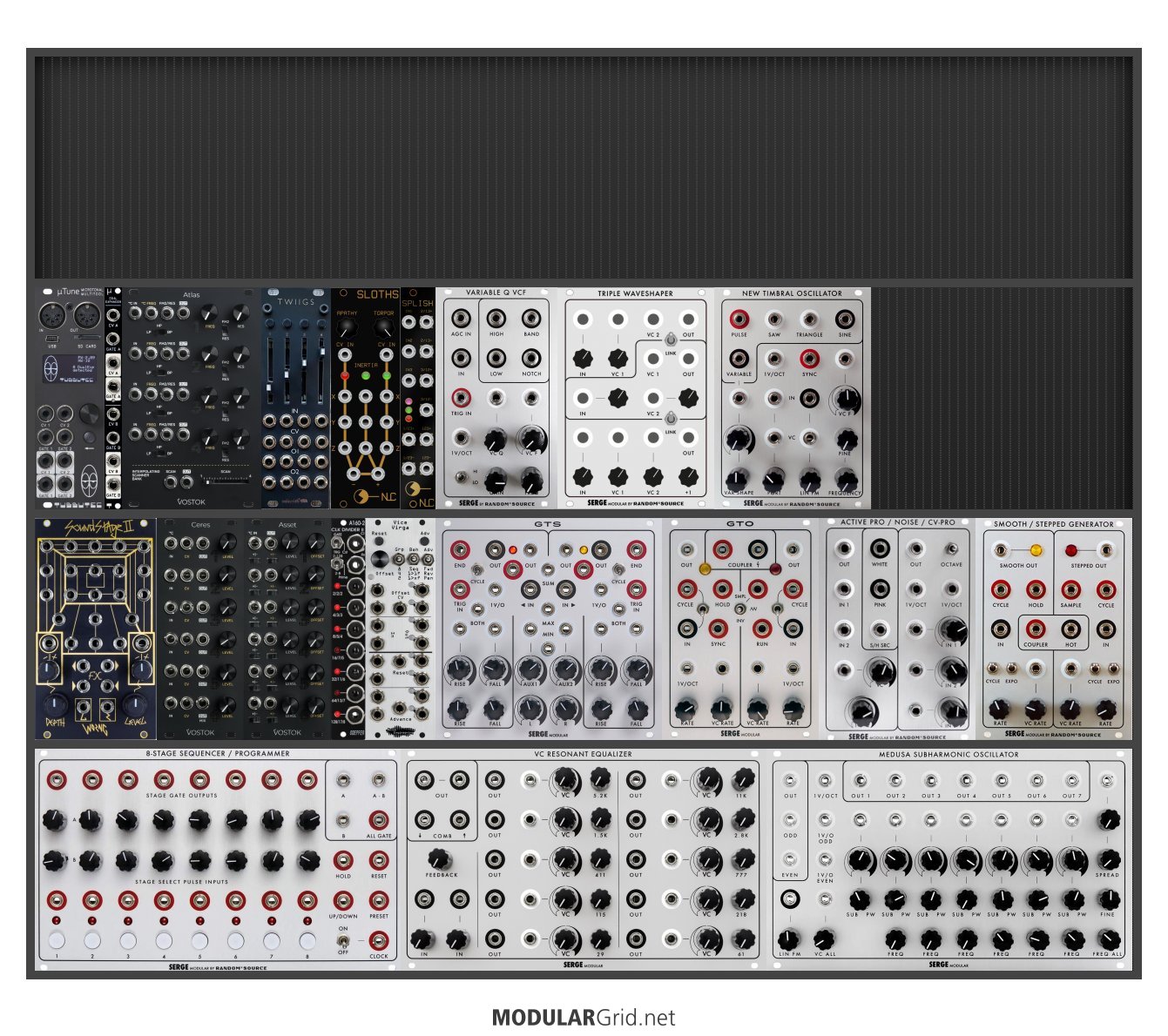Click the HIGH output jack on Variable Q VCF
This screenshot has height=1036, width=1168.
496,318
